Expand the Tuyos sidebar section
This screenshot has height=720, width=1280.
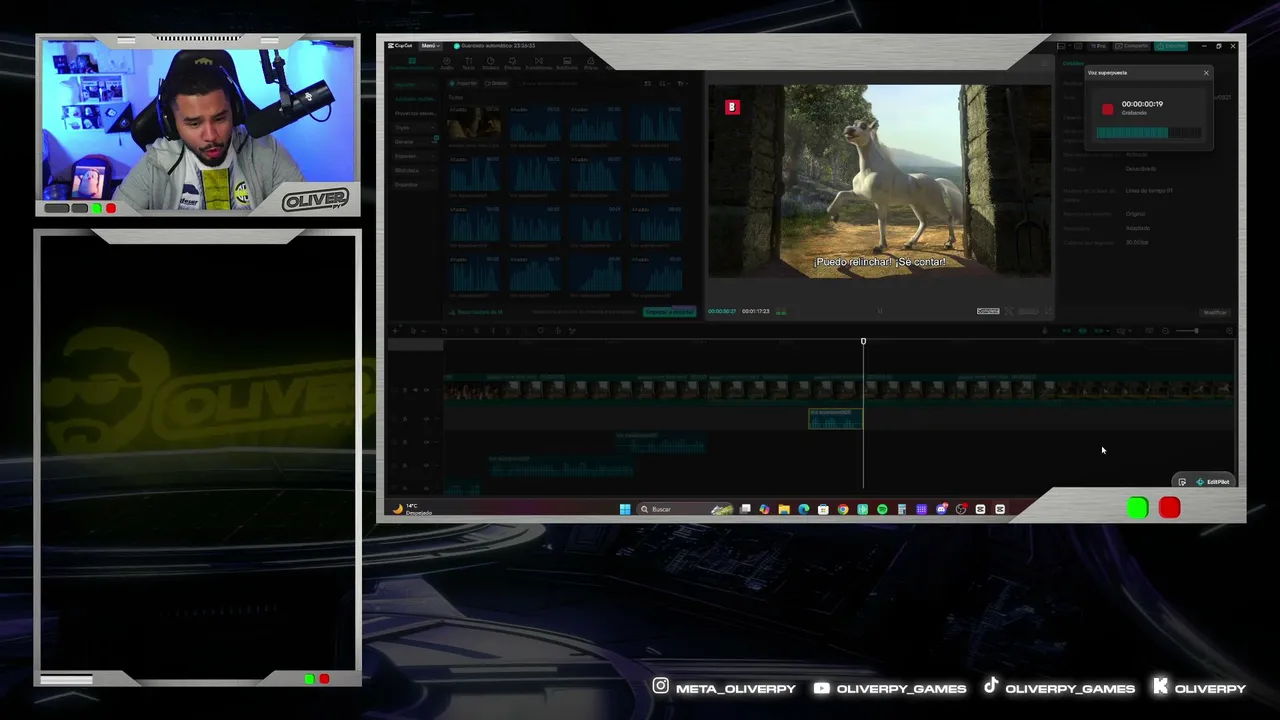coord(414,128)
